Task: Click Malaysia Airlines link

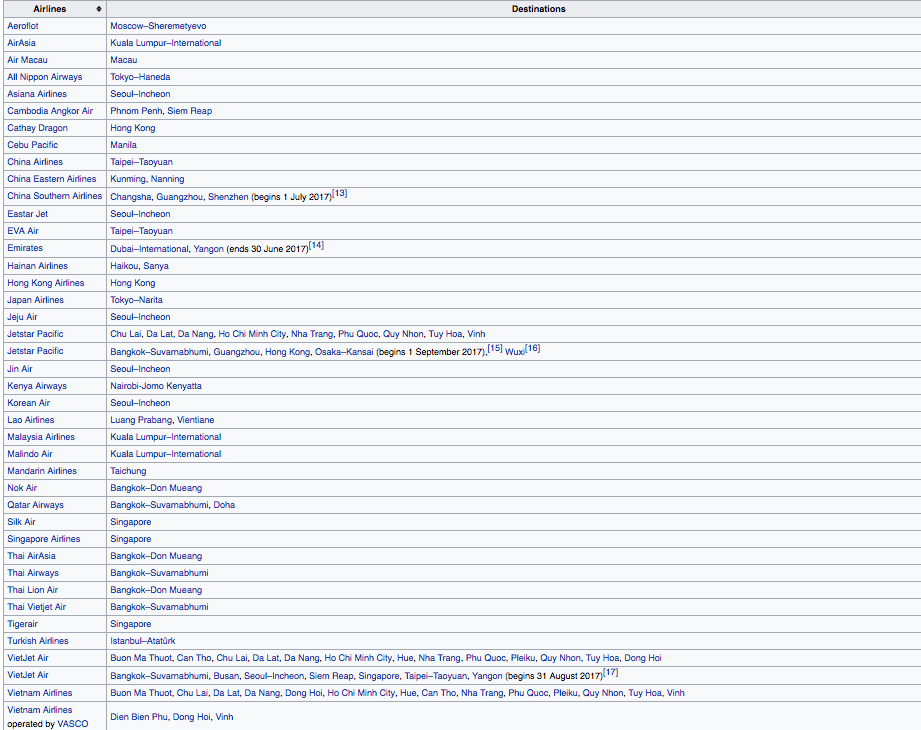Action: tap(41, 438)
